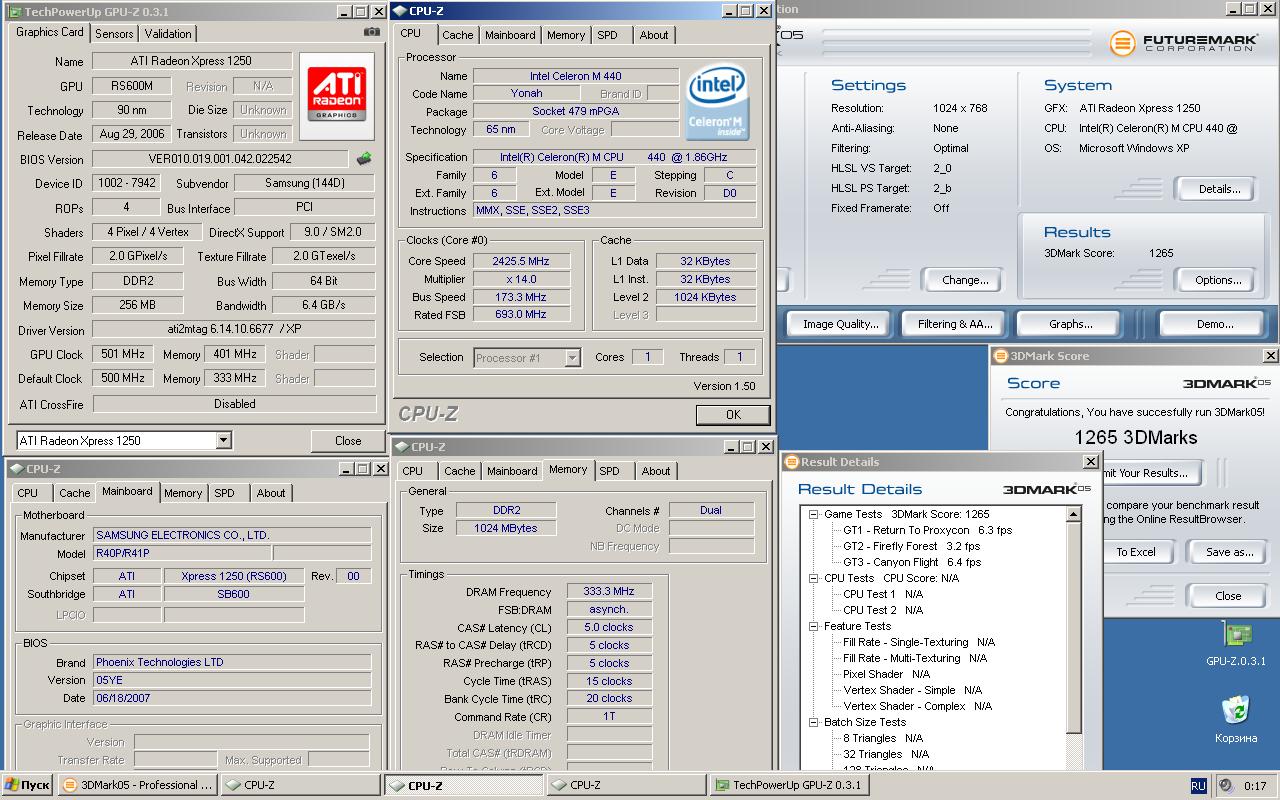Select the Mainboard tab in the top CPU-Z window
This screenshot has height=800, width=1280.
coord(510,35)
